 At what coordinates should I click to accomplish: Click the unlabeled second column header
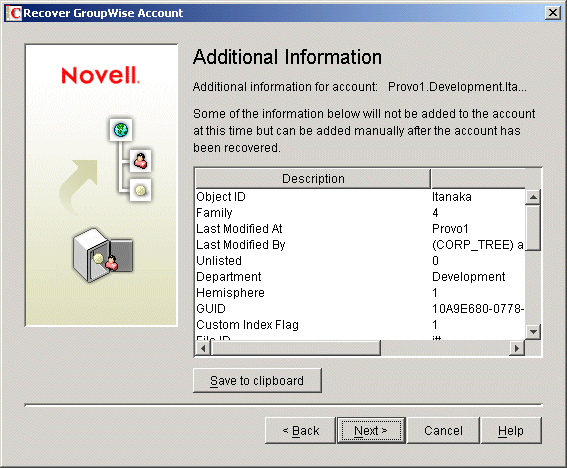point(478,179)
